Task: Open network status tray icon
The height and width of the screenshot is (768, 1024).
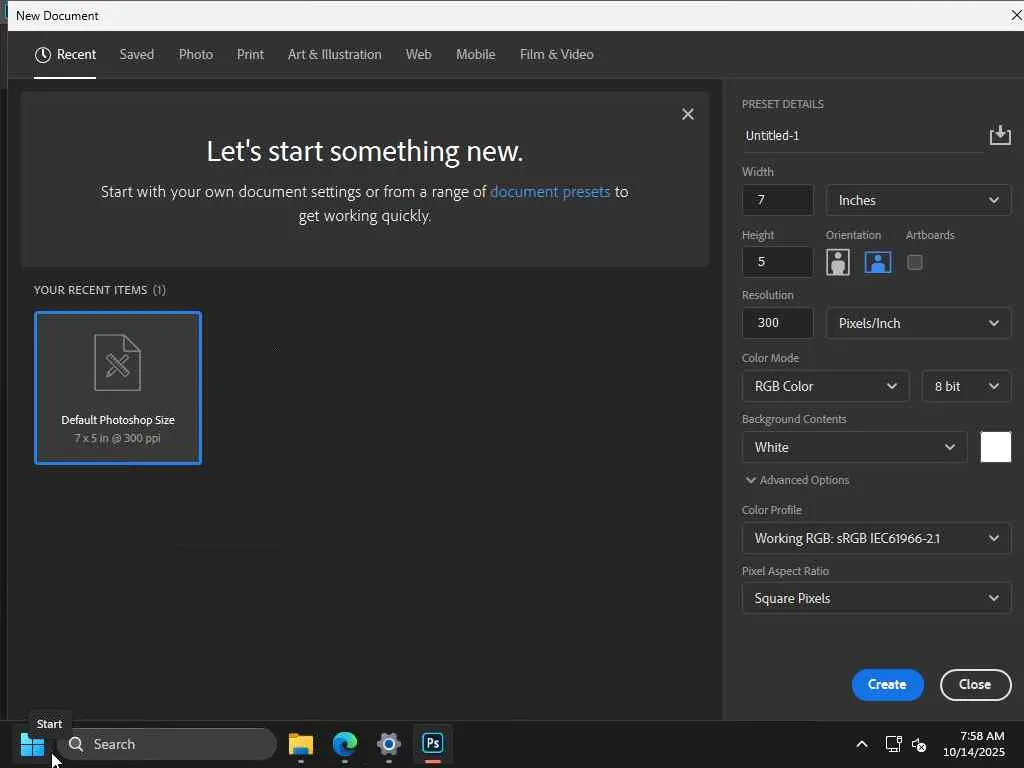Action: coord(893,744)
